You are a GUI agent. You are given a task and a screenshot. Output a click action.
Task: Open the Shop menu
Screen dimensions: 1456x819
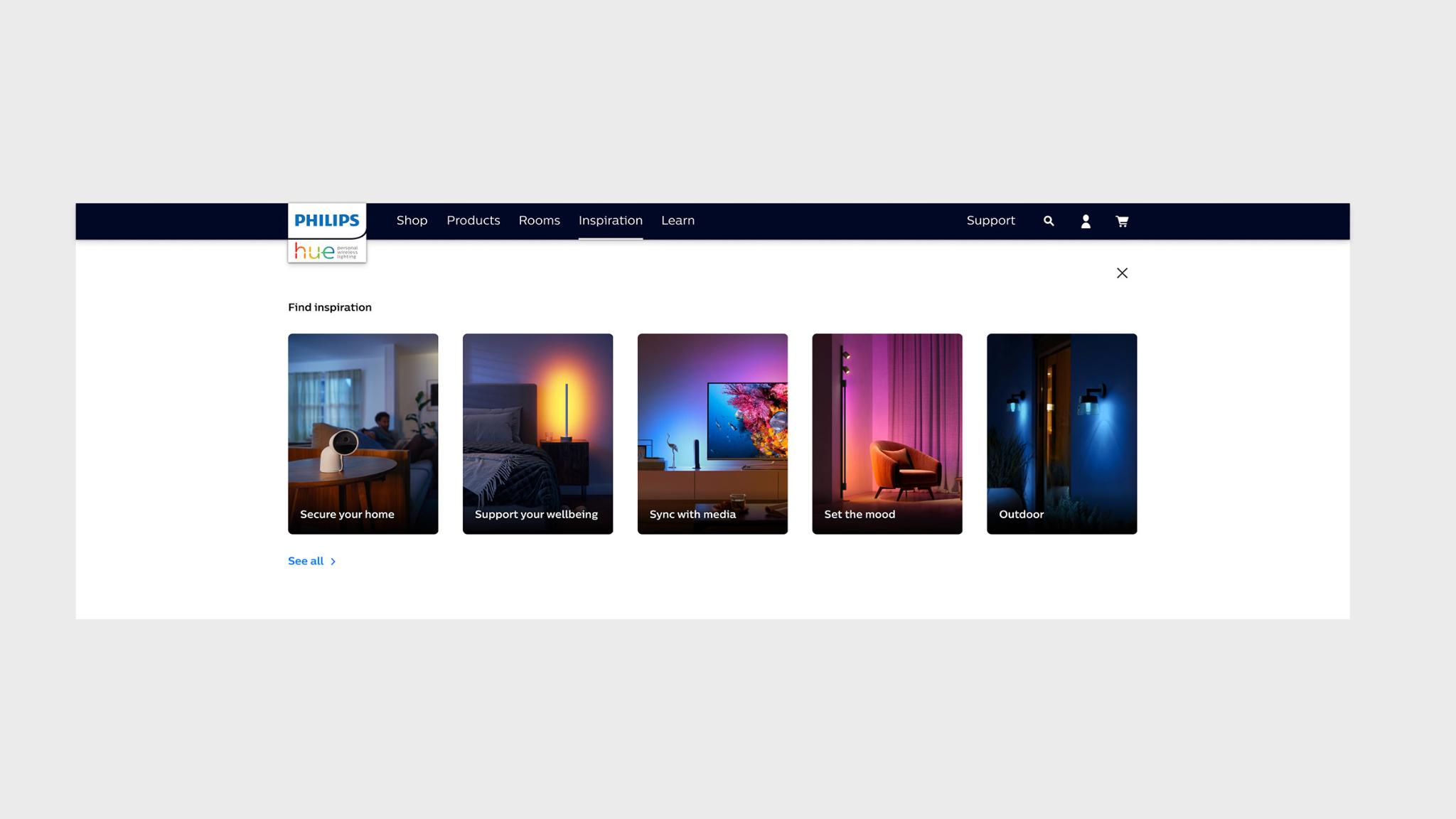412,220
